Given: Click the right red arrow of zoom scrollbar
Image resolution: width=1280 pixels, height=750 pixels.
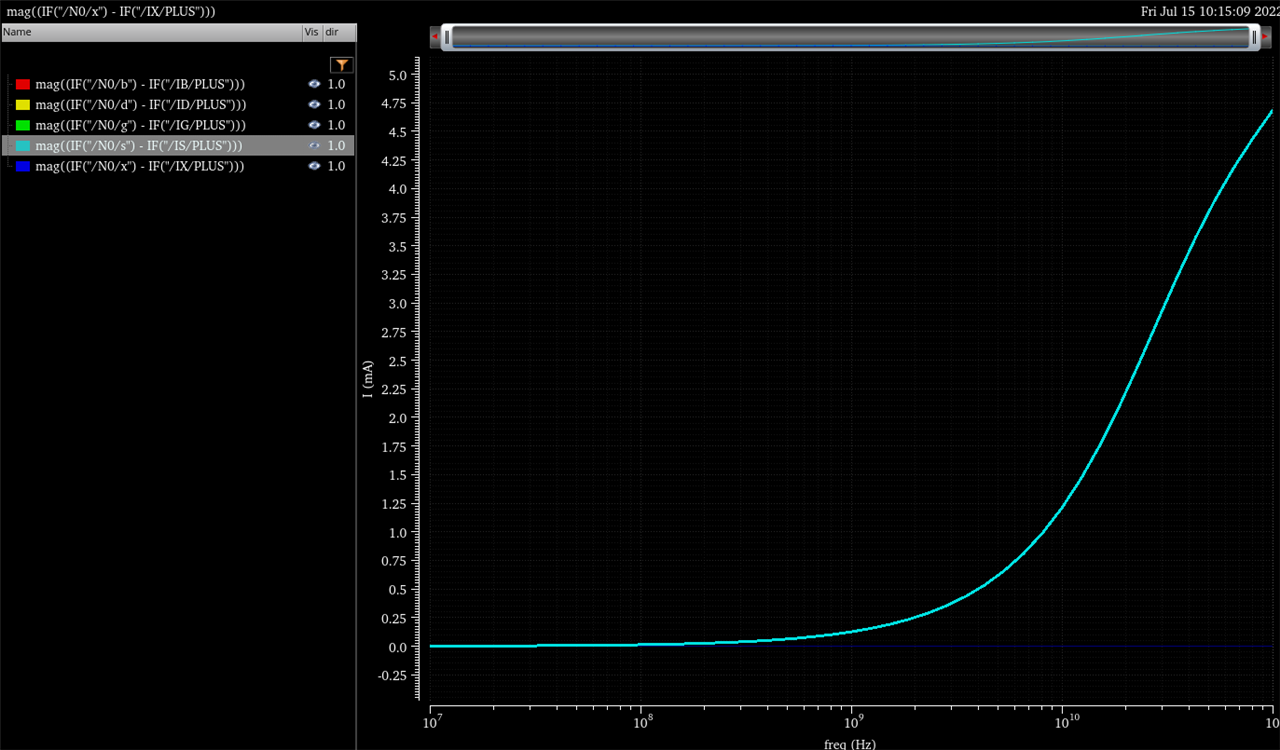Looking at the screenshot, I should [1266, 37].
